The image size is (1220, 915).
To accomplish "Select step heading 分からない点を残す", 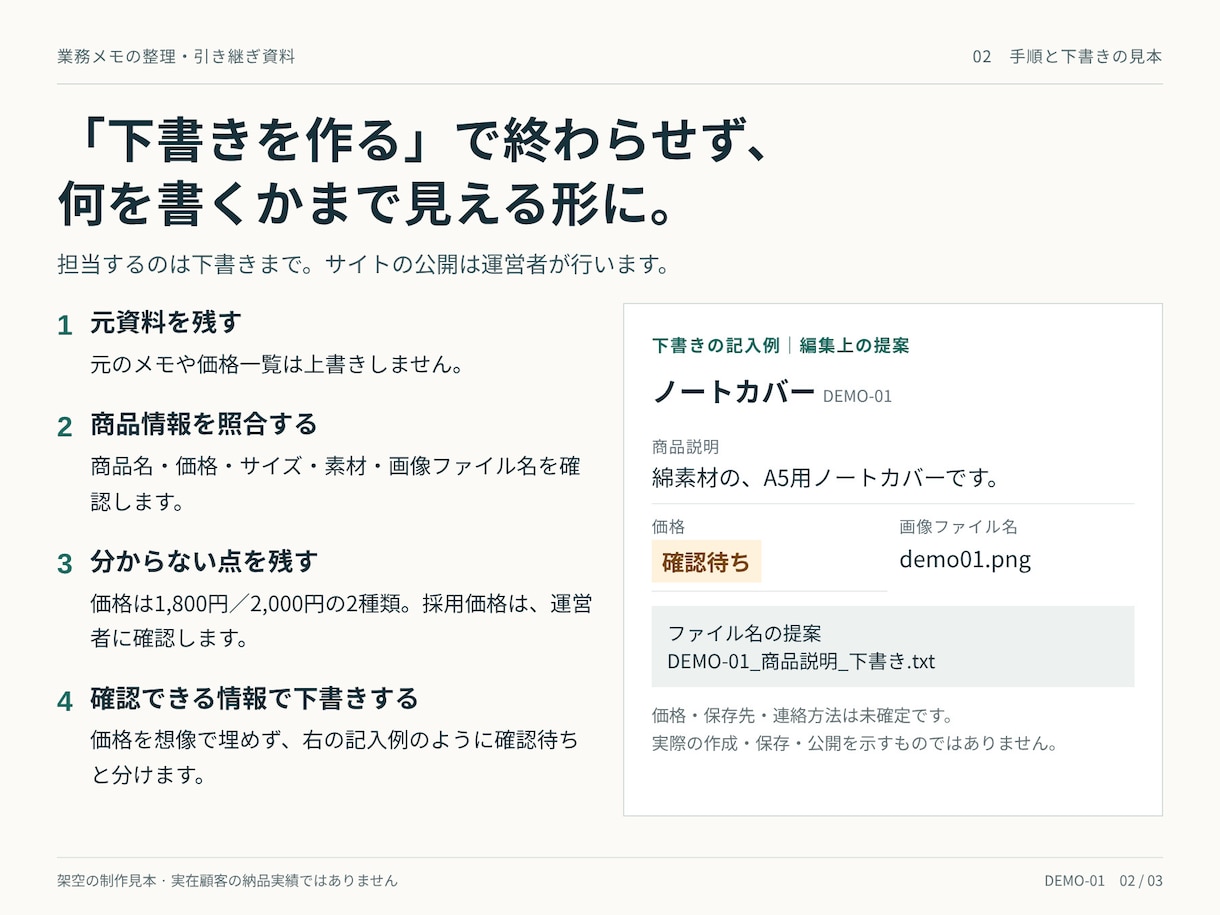I will (204, 561).
